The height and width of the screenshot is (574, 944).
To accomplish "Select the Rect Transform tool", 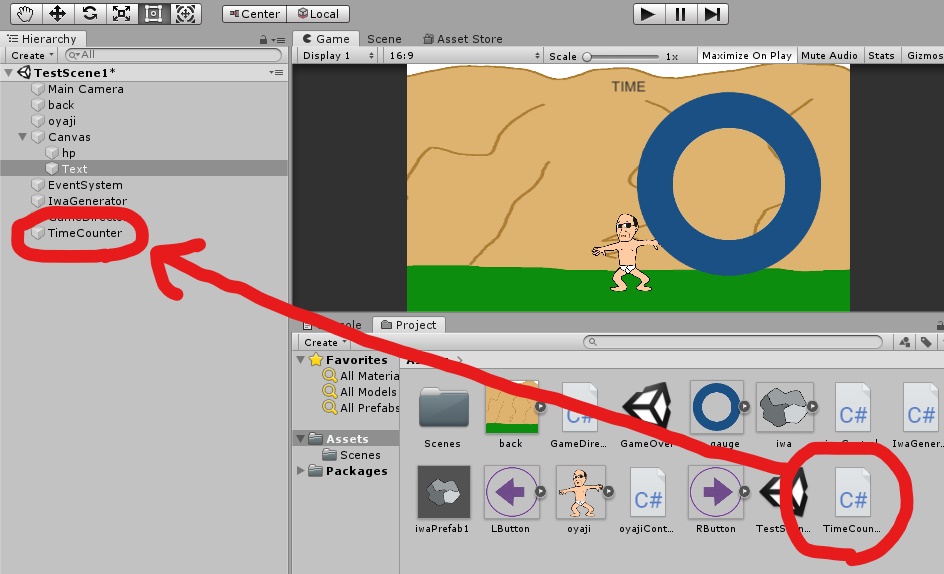I will tap(153, 13).
